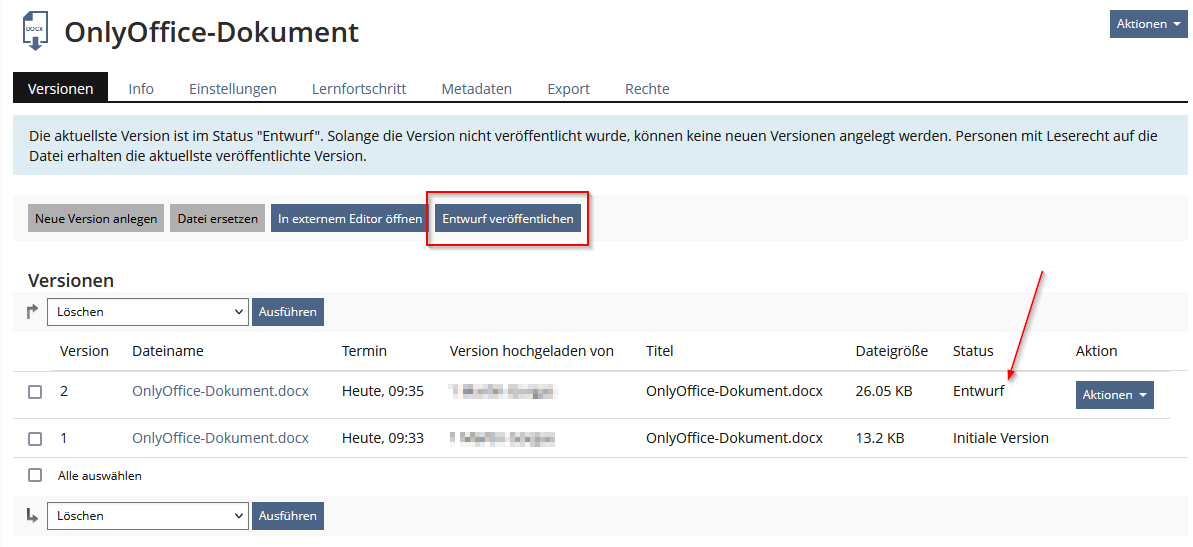Expand the lower Löschen action dropdown
Screen dimensions: 1193x547
(147, 516)
